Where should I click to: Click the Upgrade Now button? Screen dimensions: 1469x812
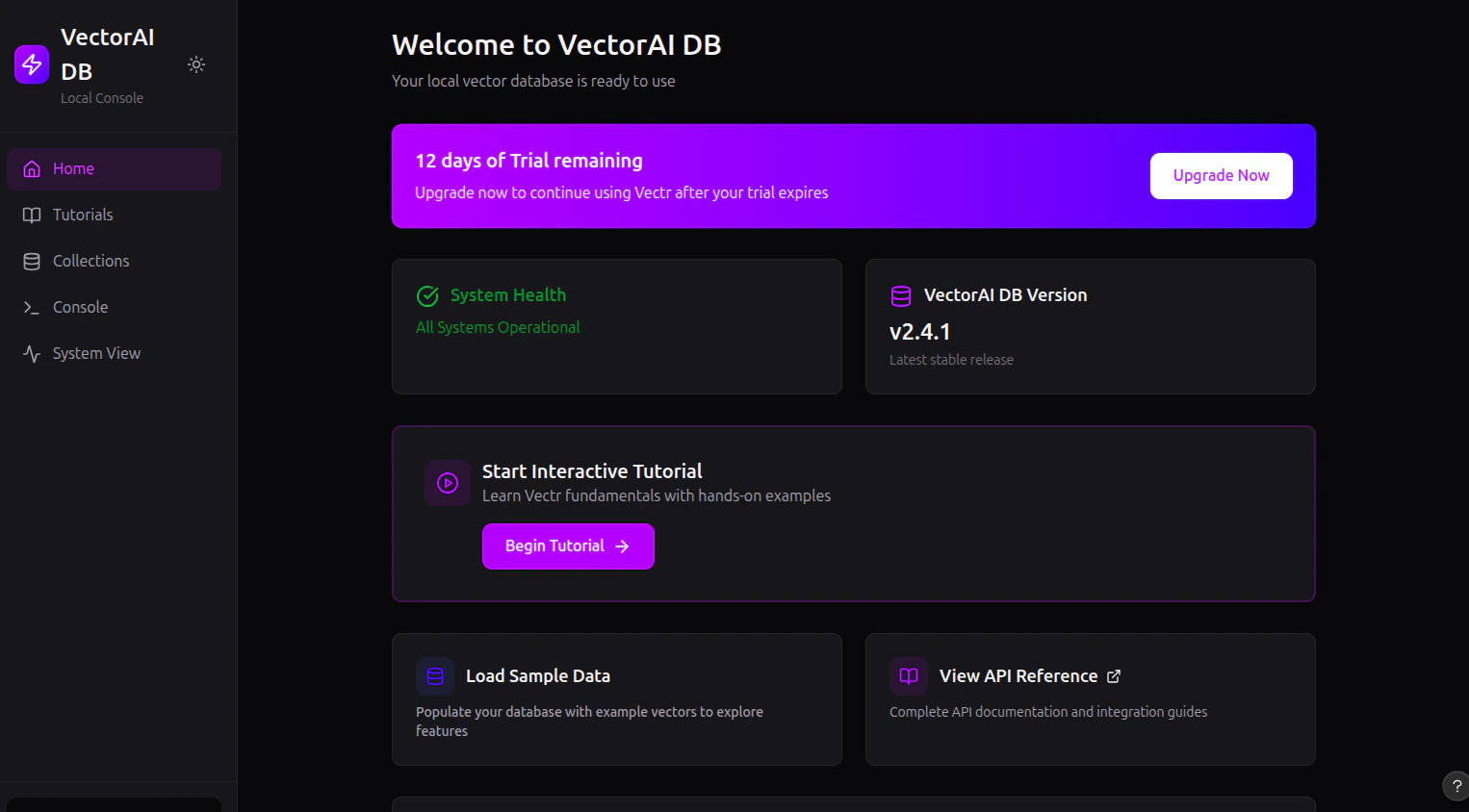(x=1221, y=175)
